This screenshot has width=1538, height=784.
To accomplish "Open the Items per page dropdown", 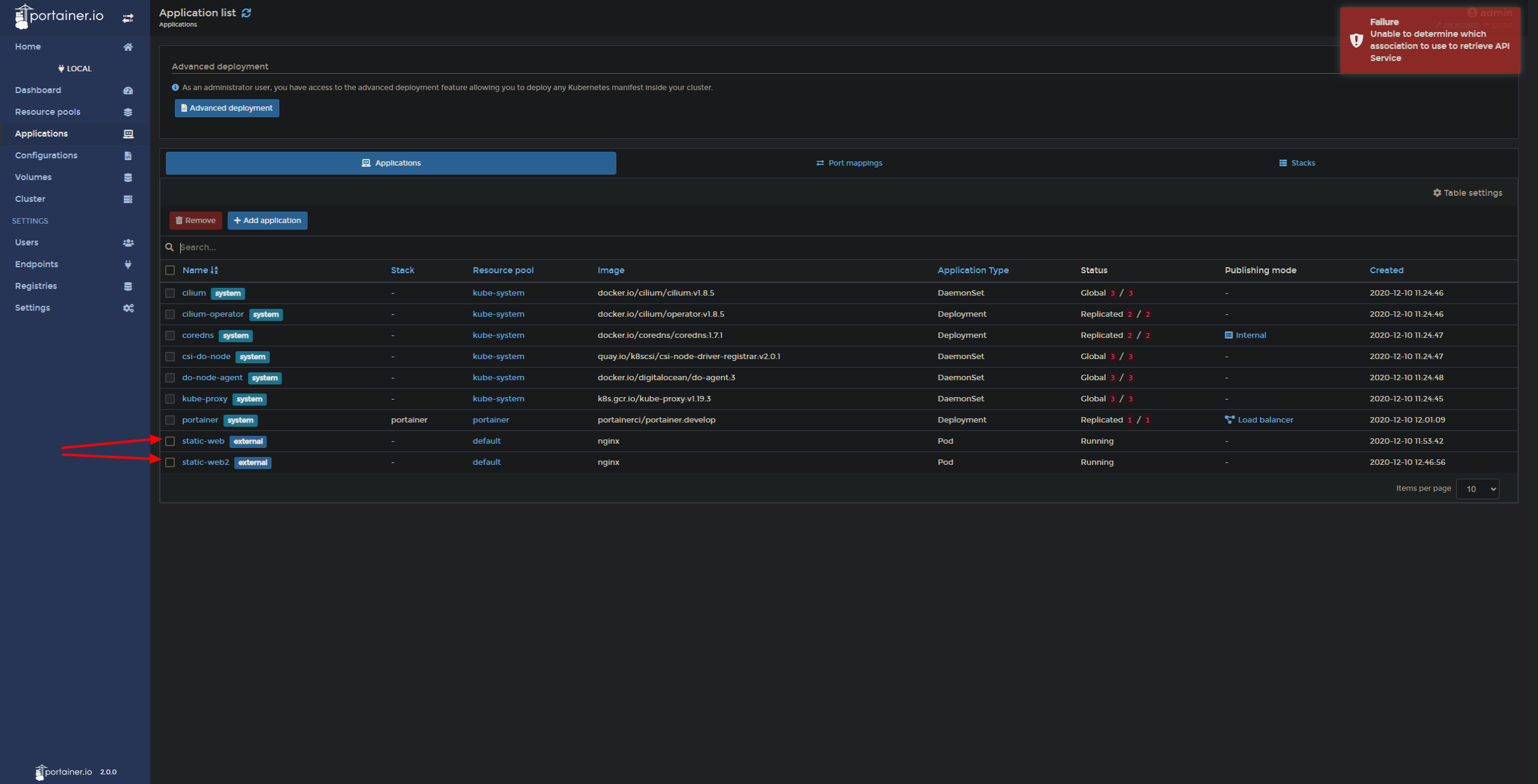I will click(x=1478, y=489).
